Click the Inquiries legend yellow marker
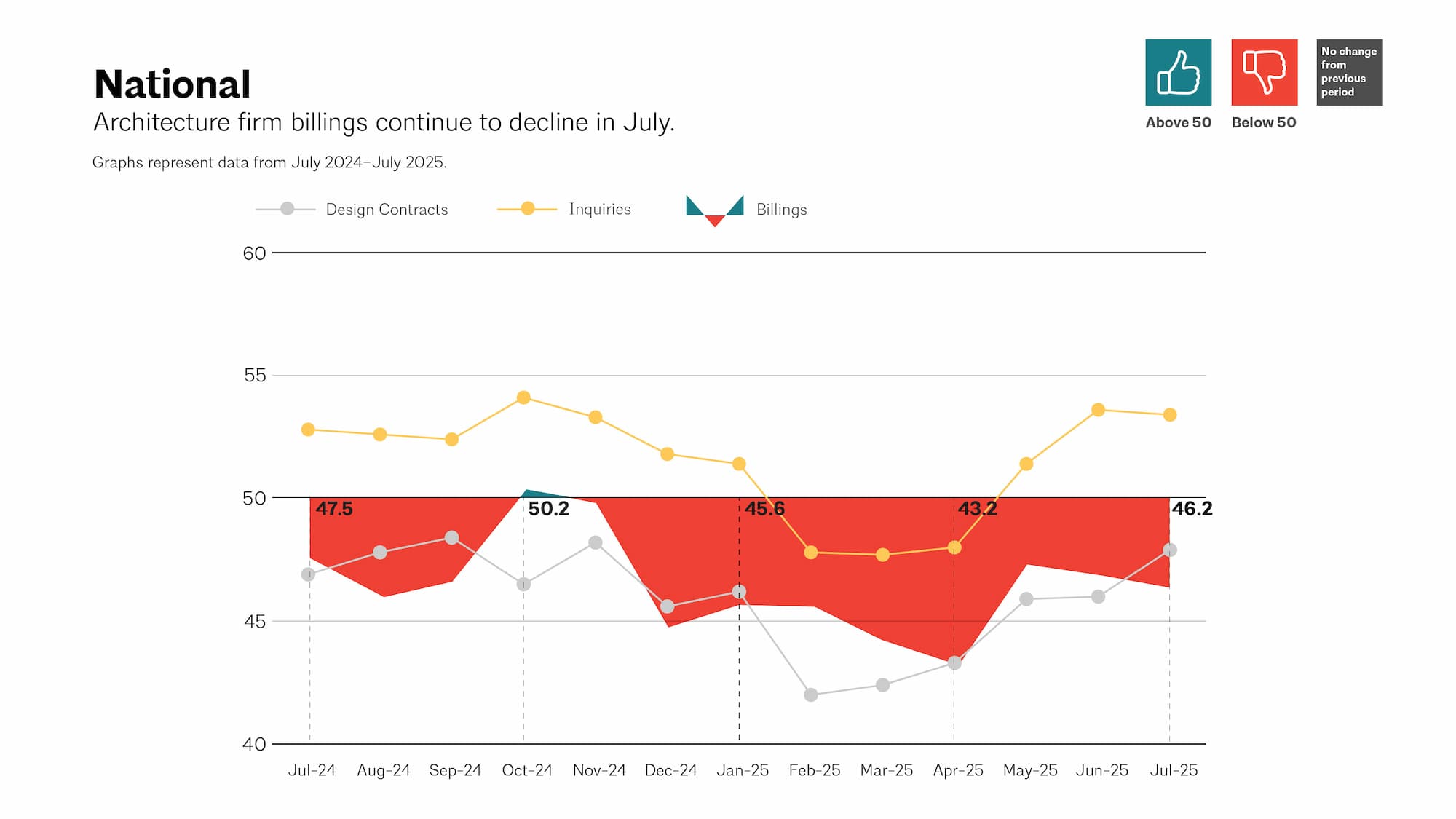Image resolution: width=1456 pixels, height=819 pixels. point(528,209)
